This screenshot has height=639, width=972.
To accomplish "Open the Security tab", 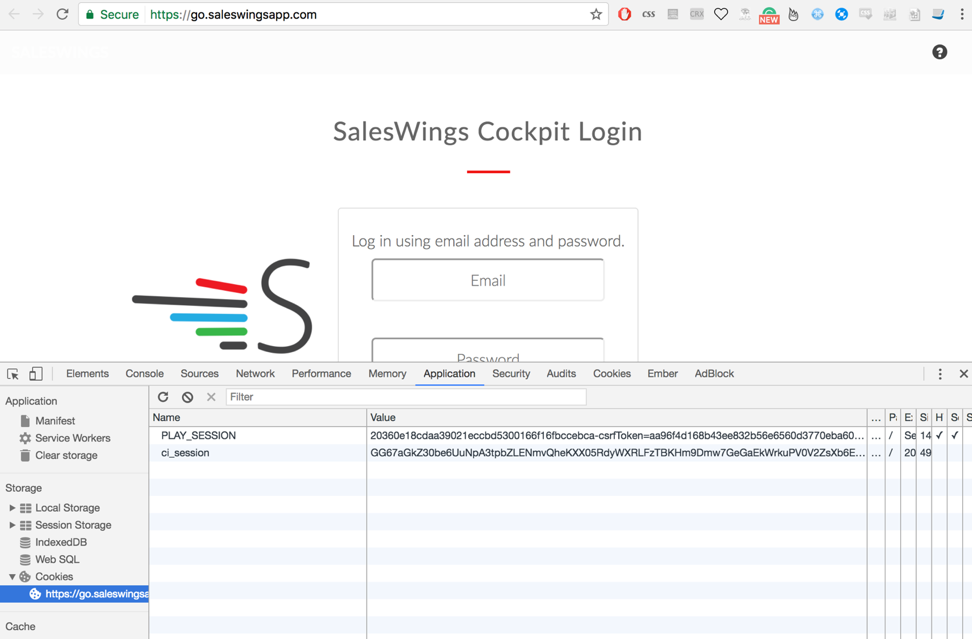I will coord(511,374).
